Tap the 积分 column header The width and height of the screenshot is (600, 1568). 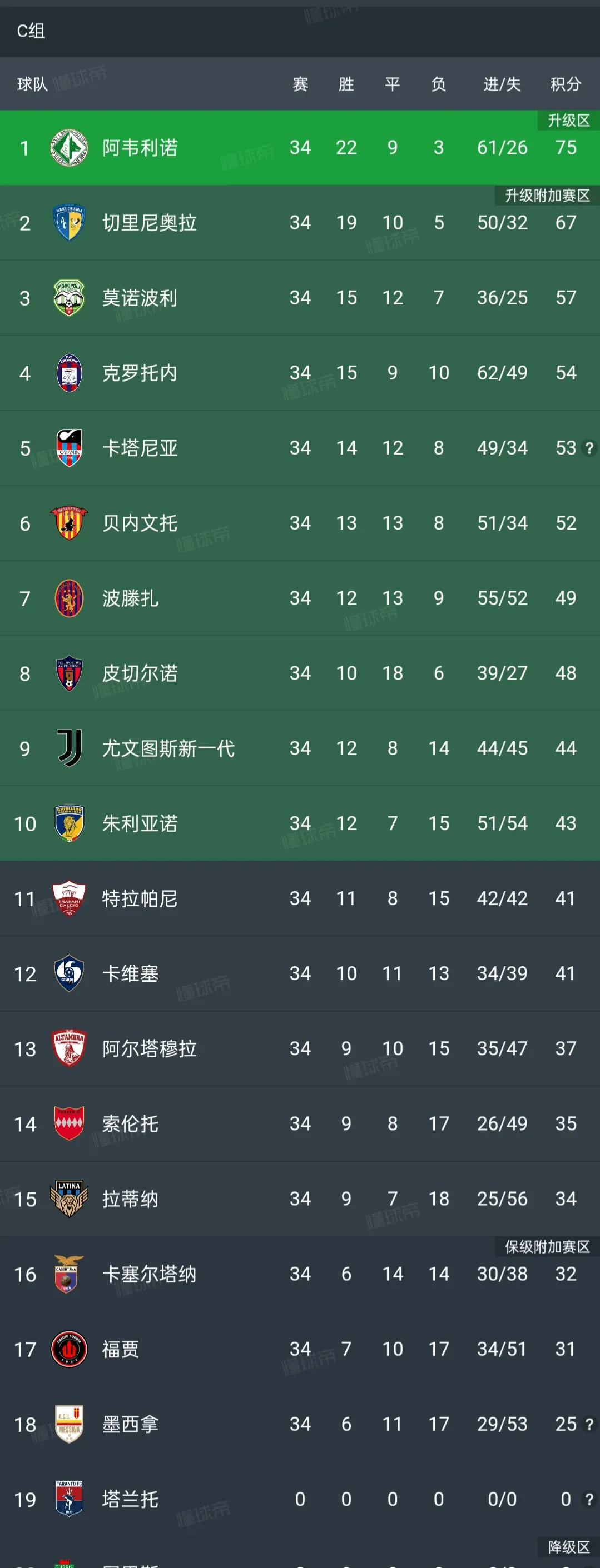[566, 84]
